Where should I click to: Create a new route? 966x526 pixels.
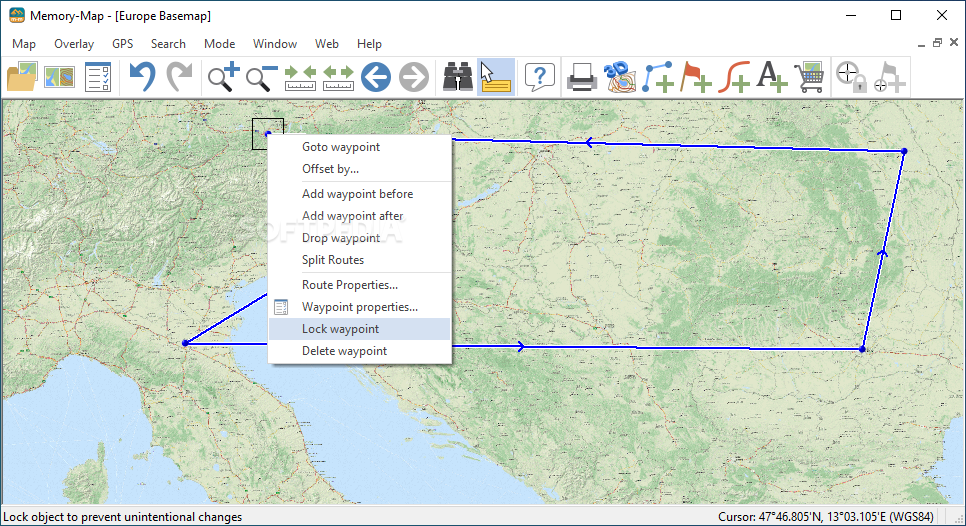(657, 77)
